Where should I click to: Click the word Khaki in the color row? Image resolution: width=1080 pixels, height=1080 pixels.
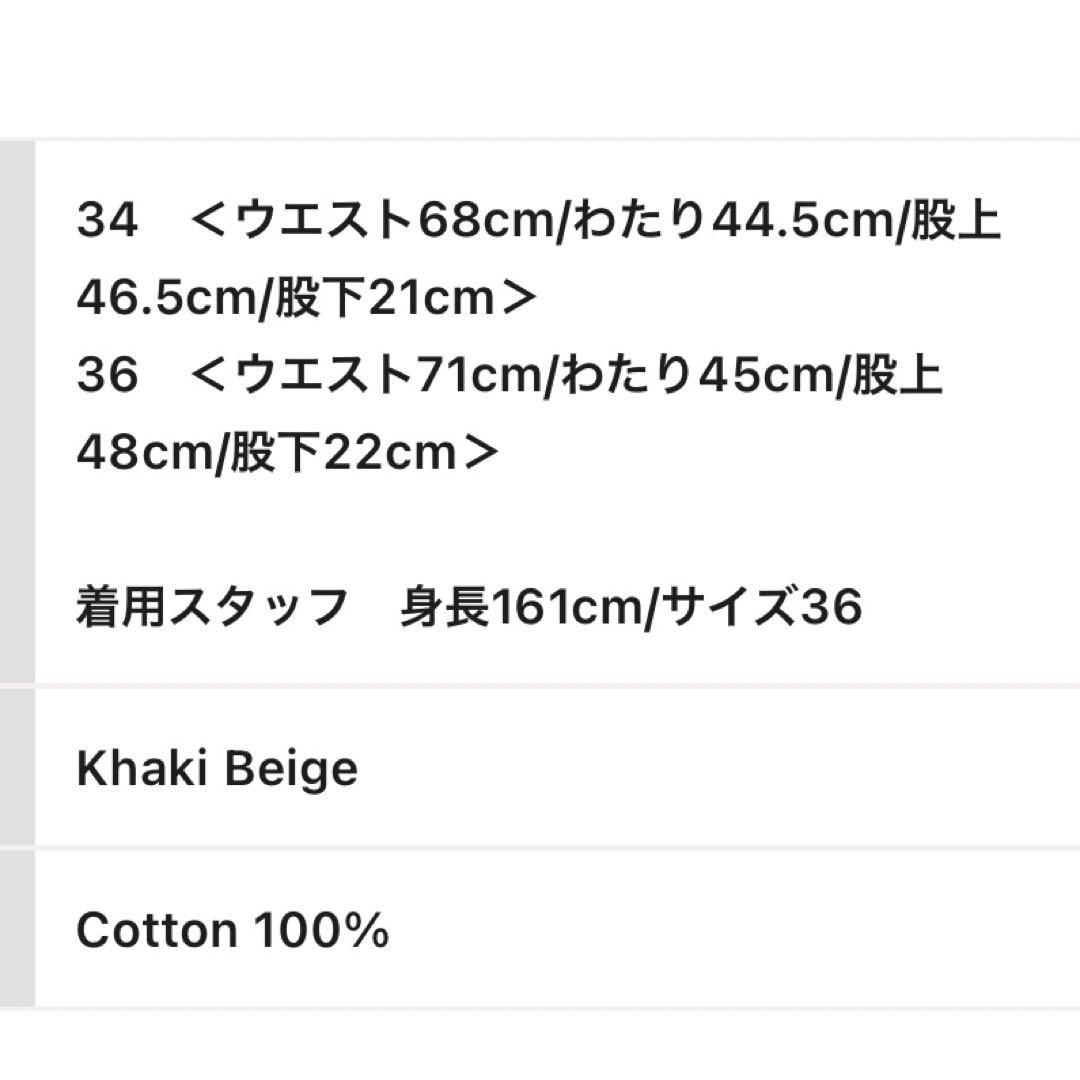click(x=134, y=769)
